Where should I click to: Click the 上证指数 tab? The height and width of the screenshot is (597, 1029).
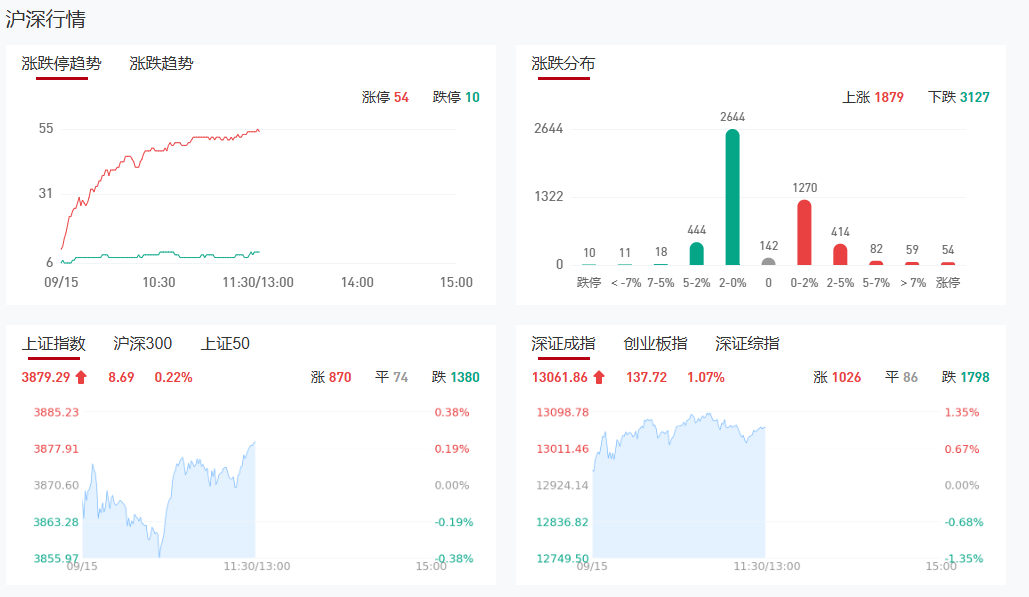[x=54, y=344]
